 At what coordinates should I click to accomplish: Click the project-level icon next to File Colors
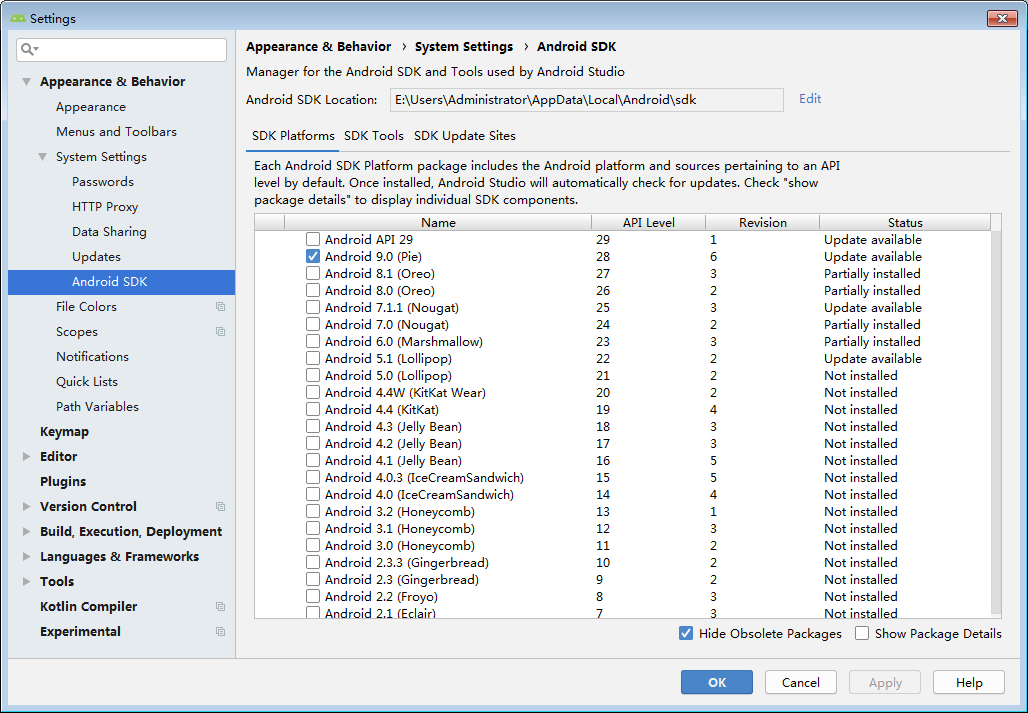(220, 307)
